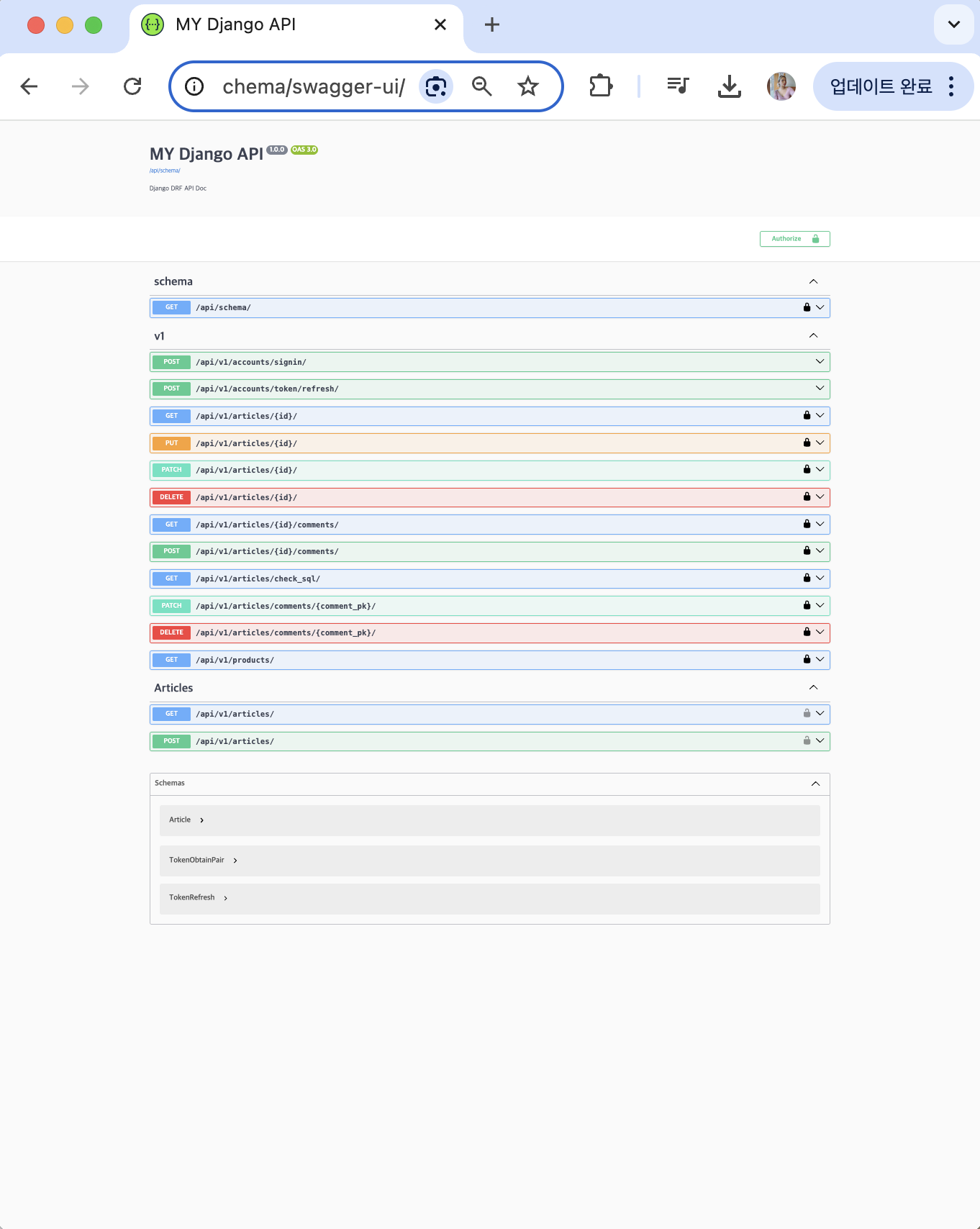Reload the Swagger UI page
Image resolution: width=980 pixels, height=1229 pixels.
click(x=132, y=87)
